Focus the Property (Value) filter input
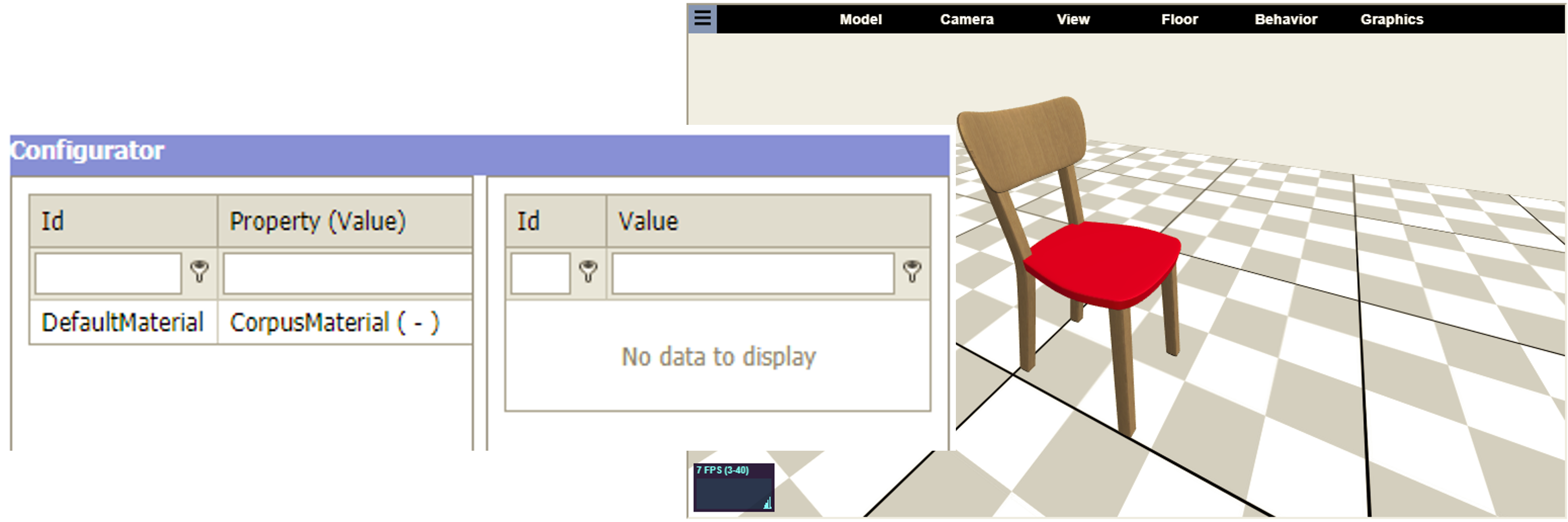This screenshot has width=1568, height=522. tap(347, 274)
